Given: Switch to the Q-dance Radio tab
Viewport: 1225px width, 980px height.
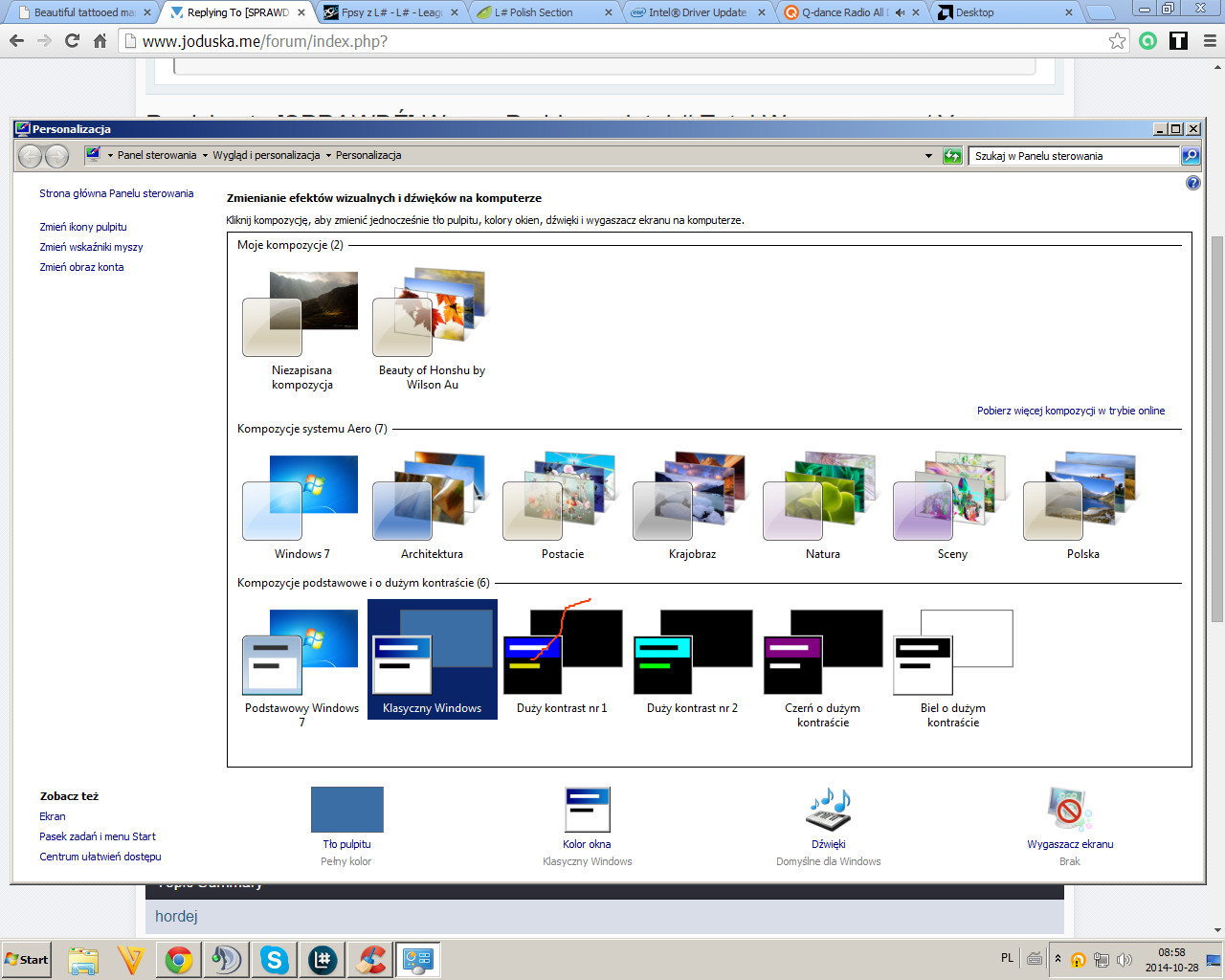Looking at the screenshot, I should 852,12.
